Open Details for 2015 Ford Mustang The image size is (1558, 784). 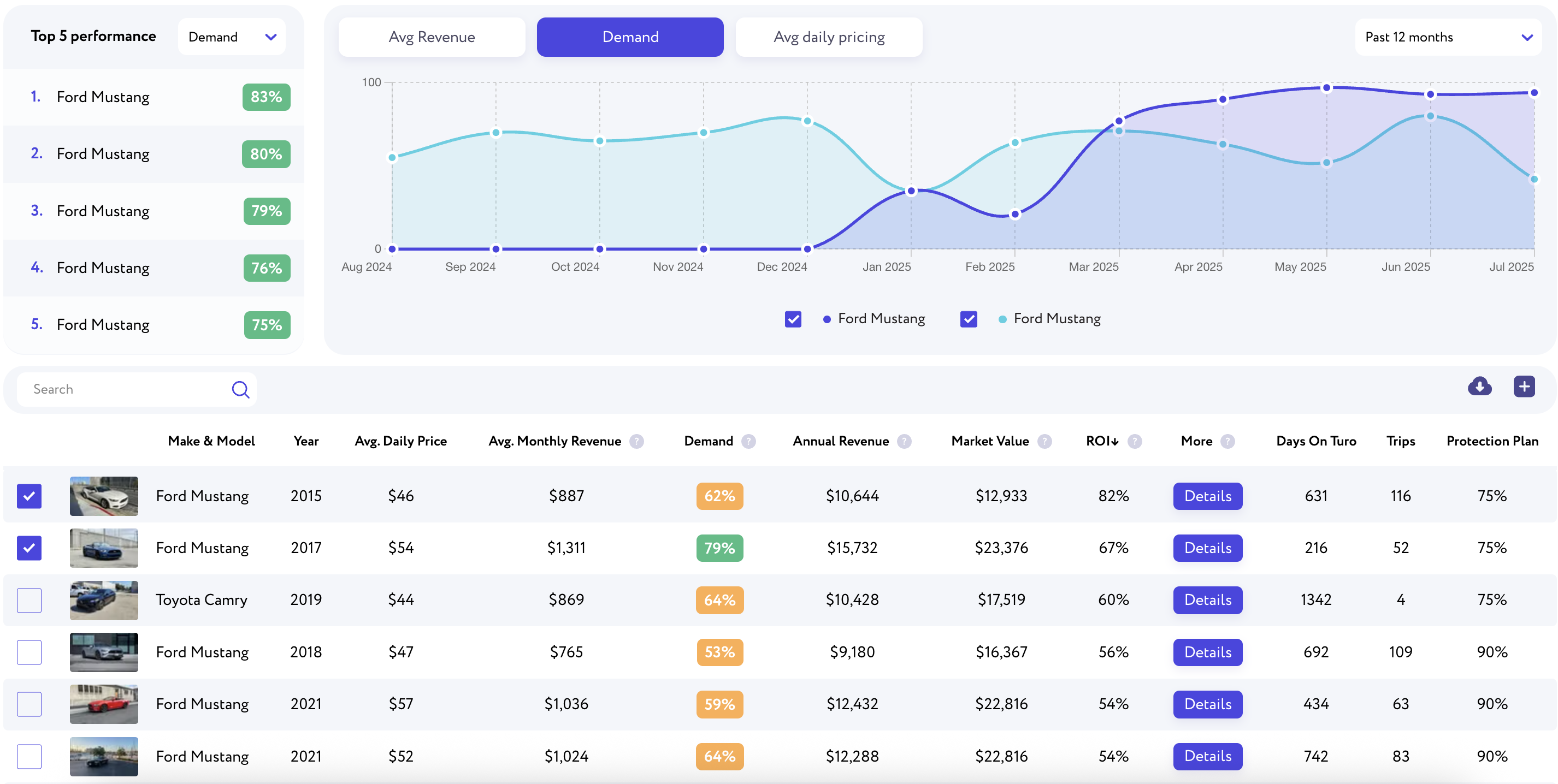tap(1207, 496)
